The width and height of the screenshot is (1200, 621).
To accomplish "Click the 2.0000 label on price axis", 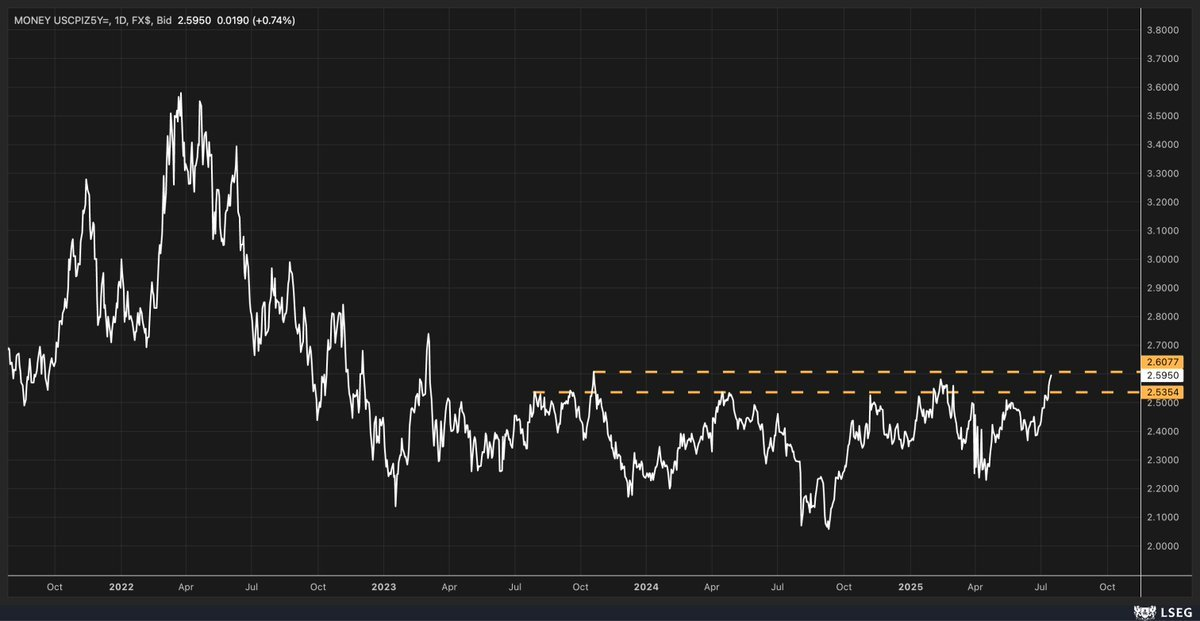I will click(1160, 546).
